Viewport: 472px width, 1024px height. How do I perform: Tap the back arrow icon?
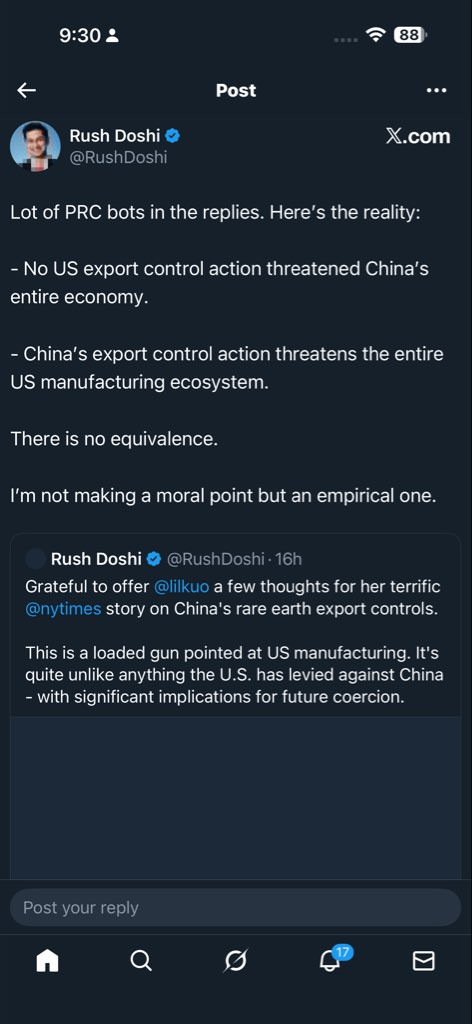[x=27, y=90]
